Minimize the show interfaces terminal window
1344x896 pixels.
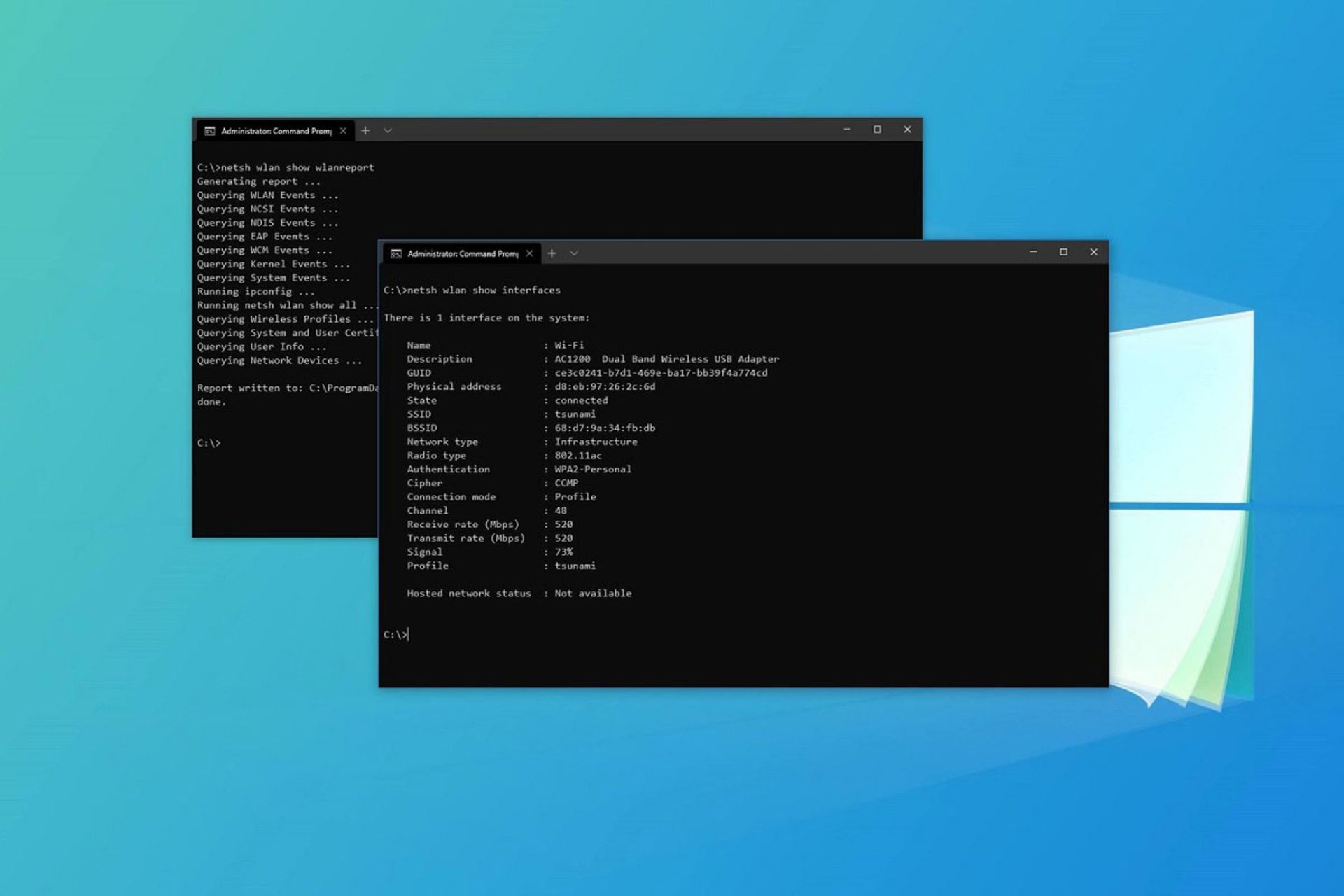[x=1033, y=252]
